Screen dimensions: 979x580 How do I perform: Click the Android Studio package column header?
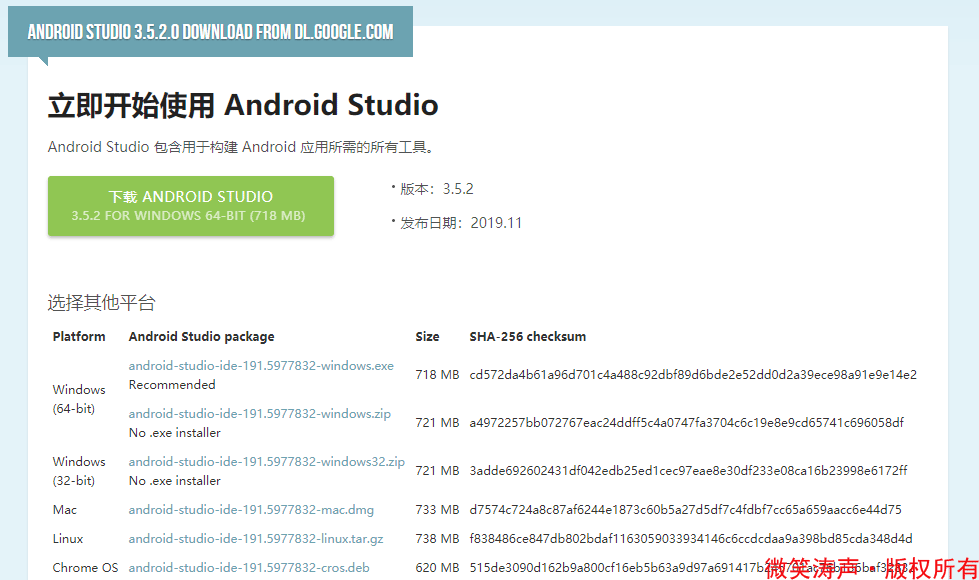pos(202,337)
